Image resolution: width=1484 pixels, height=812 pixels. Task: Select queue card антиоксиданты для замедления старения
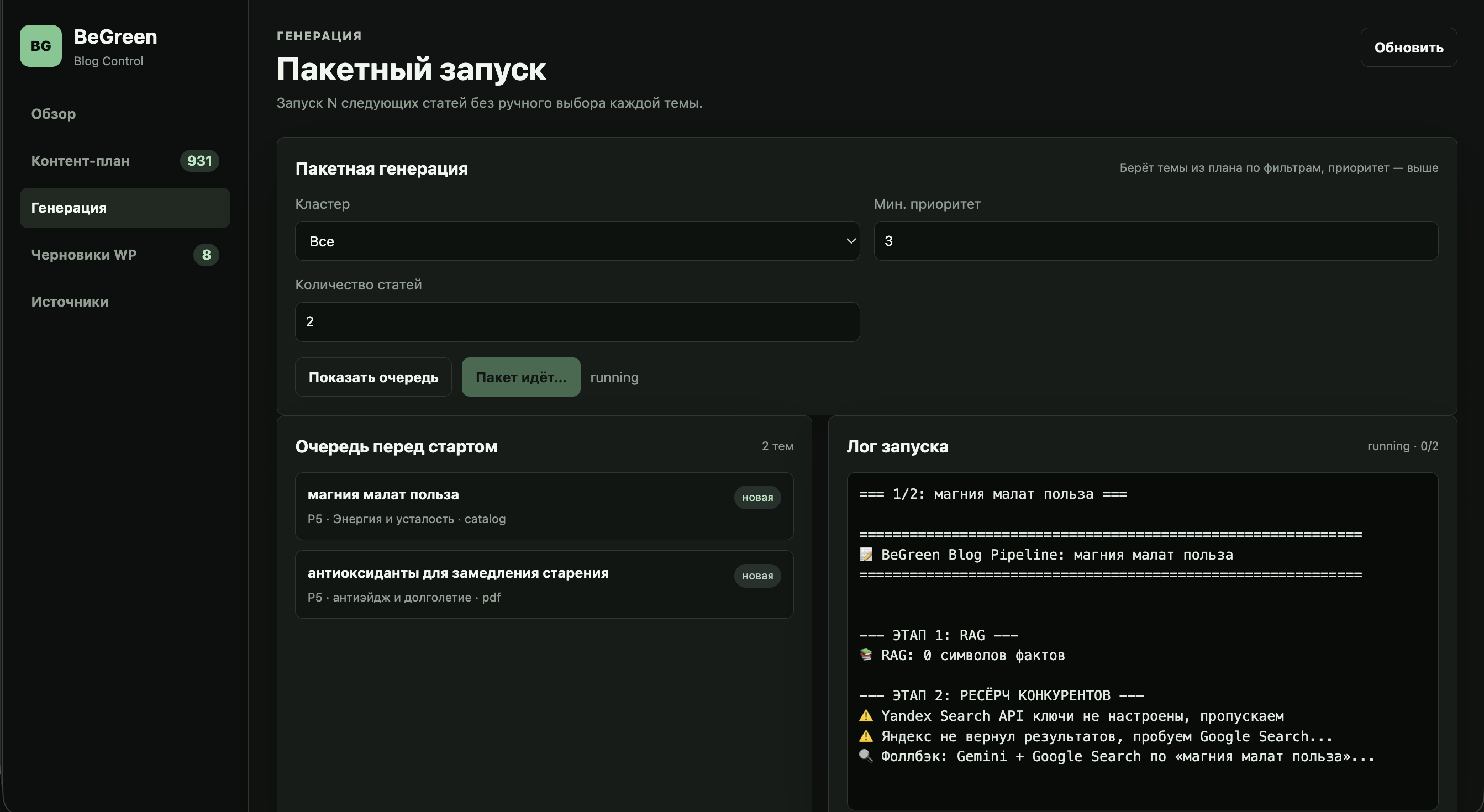(544, 584)
